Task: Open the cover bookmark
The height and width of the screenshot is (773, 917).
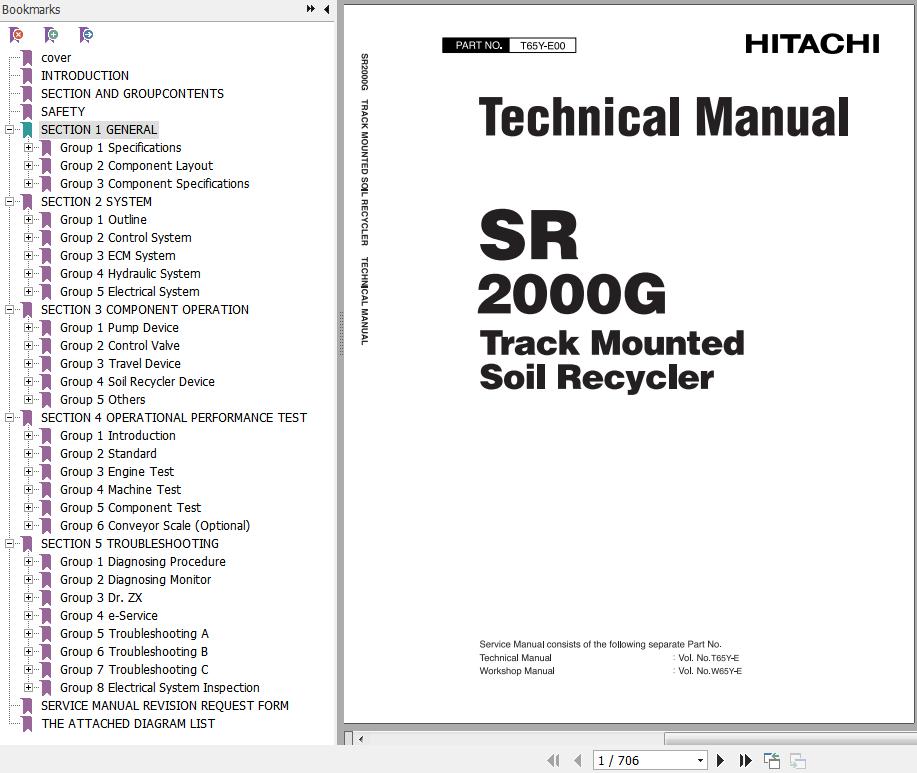Action: pyautogui.click(x=56, y=58)
